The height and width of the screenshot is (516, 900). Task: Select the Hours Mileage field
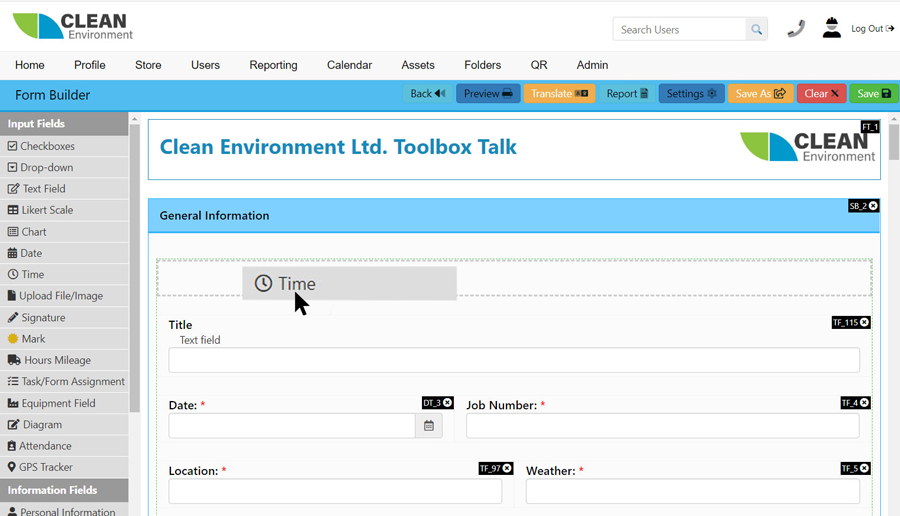[x=64, y=360]
